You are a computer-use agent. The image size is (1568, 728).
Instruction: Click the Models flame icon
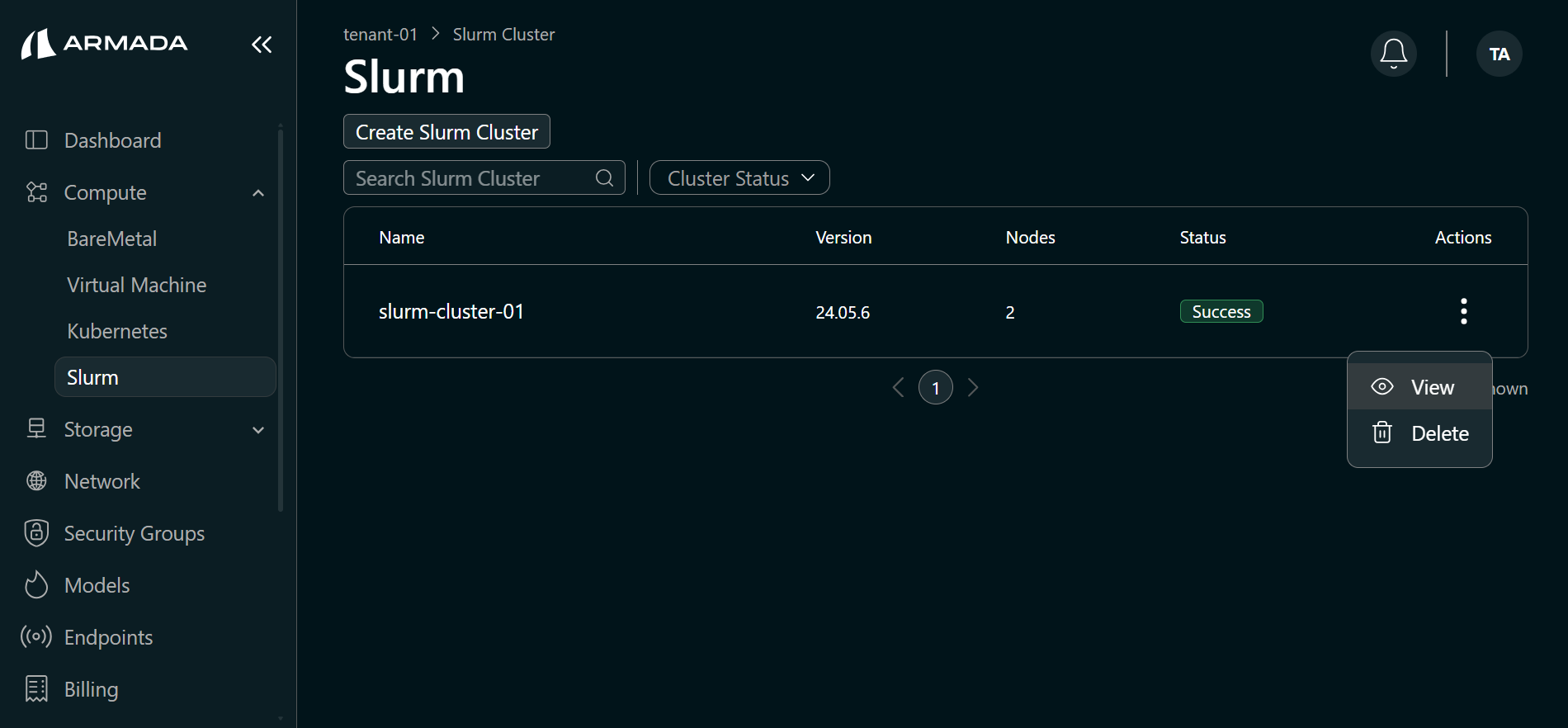coord(36,584)
